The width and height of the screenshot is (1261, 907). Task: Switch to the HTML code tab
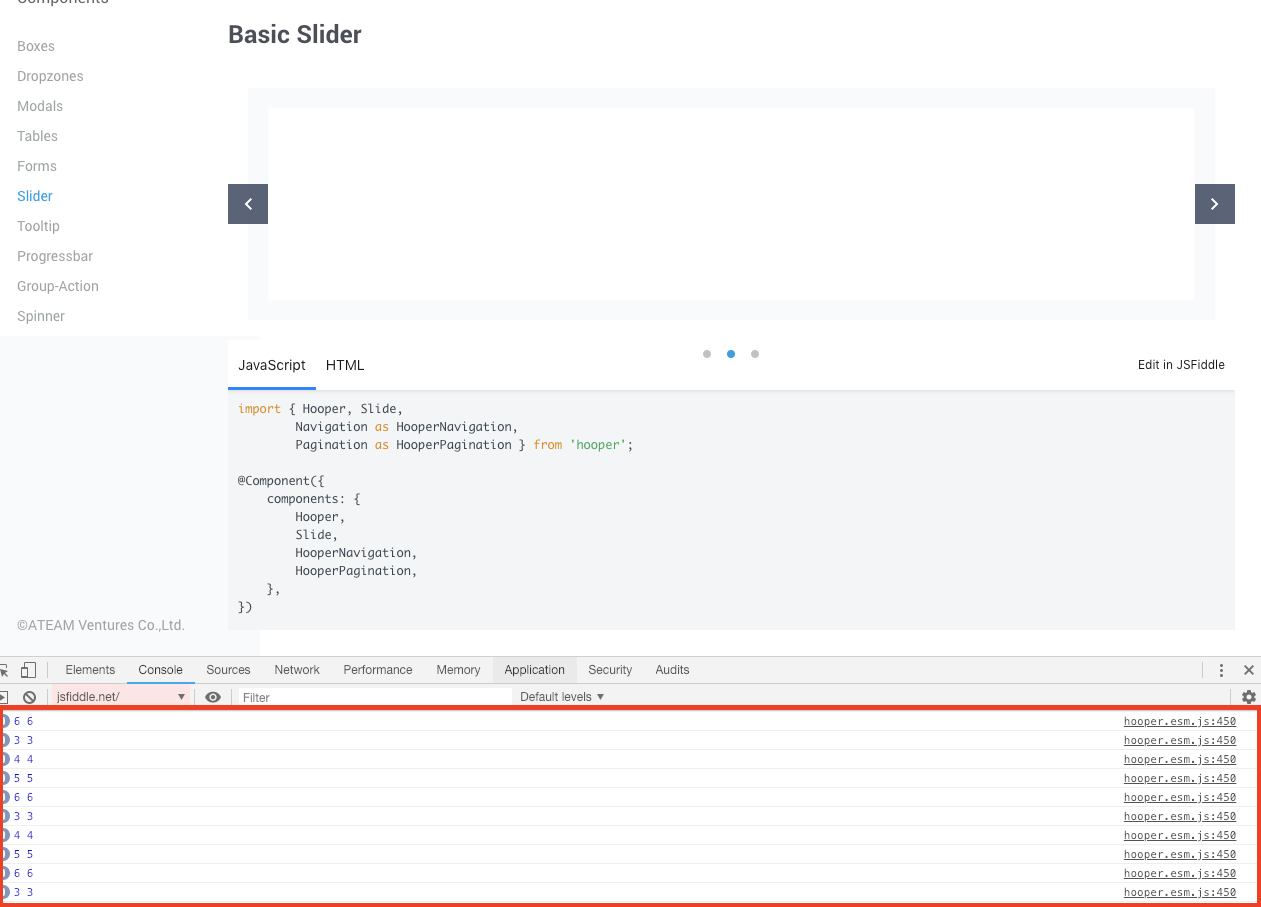(345, 365)
